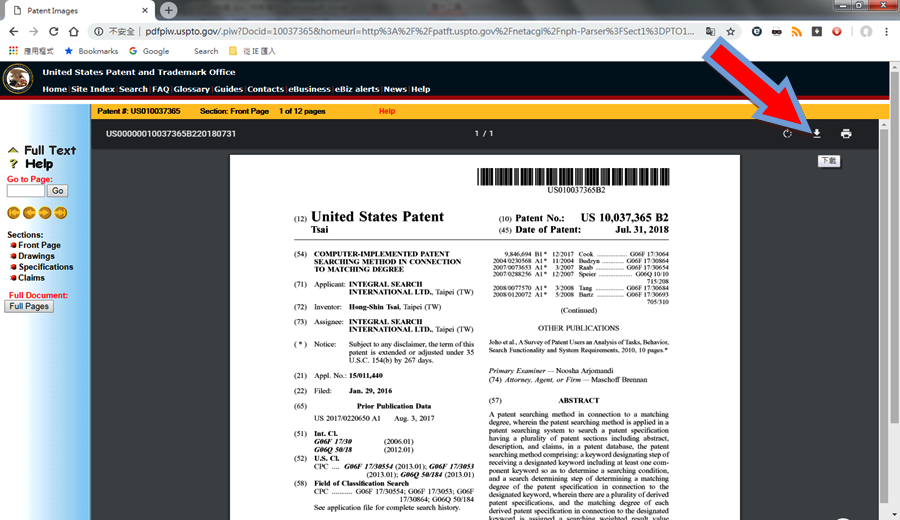Jump to Drawings section
The width and height of the screenshot is (900, 520).
pos(36,256)
